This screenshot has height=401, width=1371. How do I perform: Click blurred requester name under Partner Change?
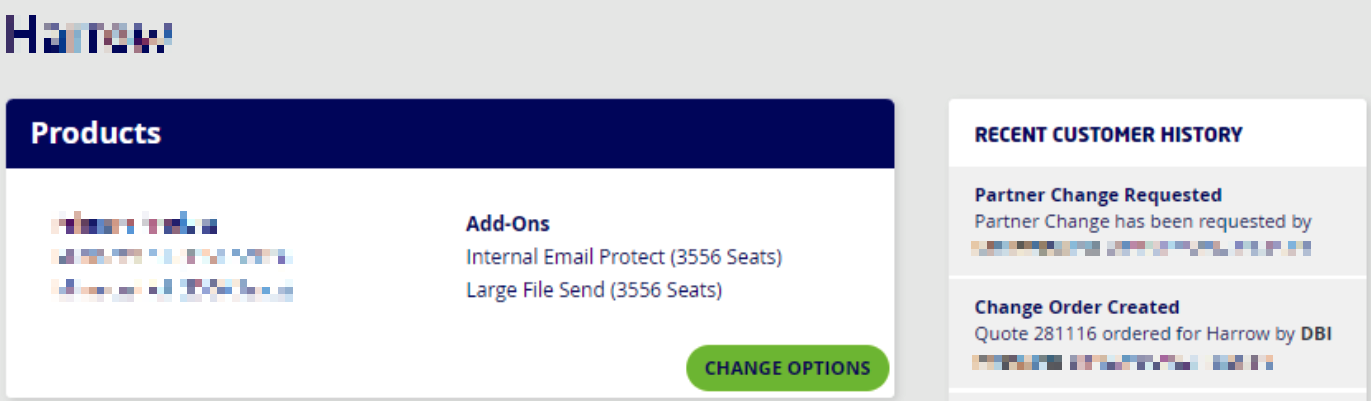click(x=1140, y=246)
